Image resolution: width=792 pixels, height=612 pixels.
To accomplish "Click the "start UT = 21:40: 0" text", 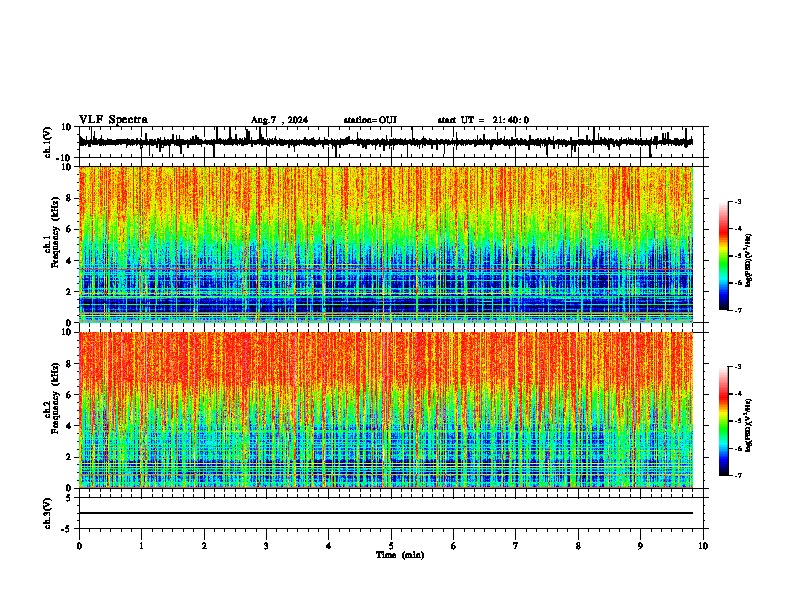I will pos(483,120).
